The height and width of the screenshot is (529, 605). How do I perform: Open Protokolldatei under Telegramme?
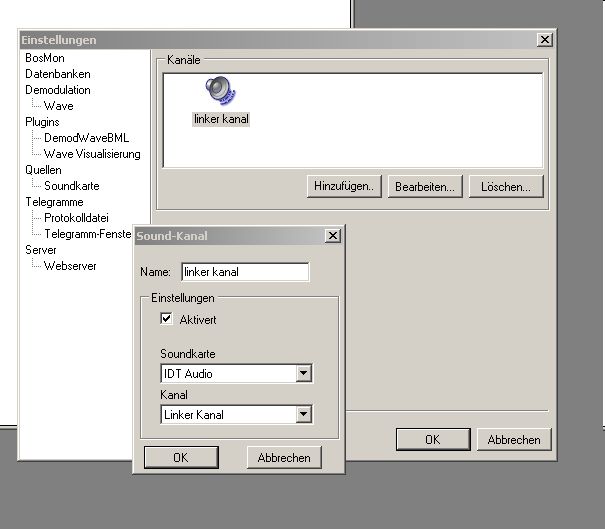coord(76,218)
